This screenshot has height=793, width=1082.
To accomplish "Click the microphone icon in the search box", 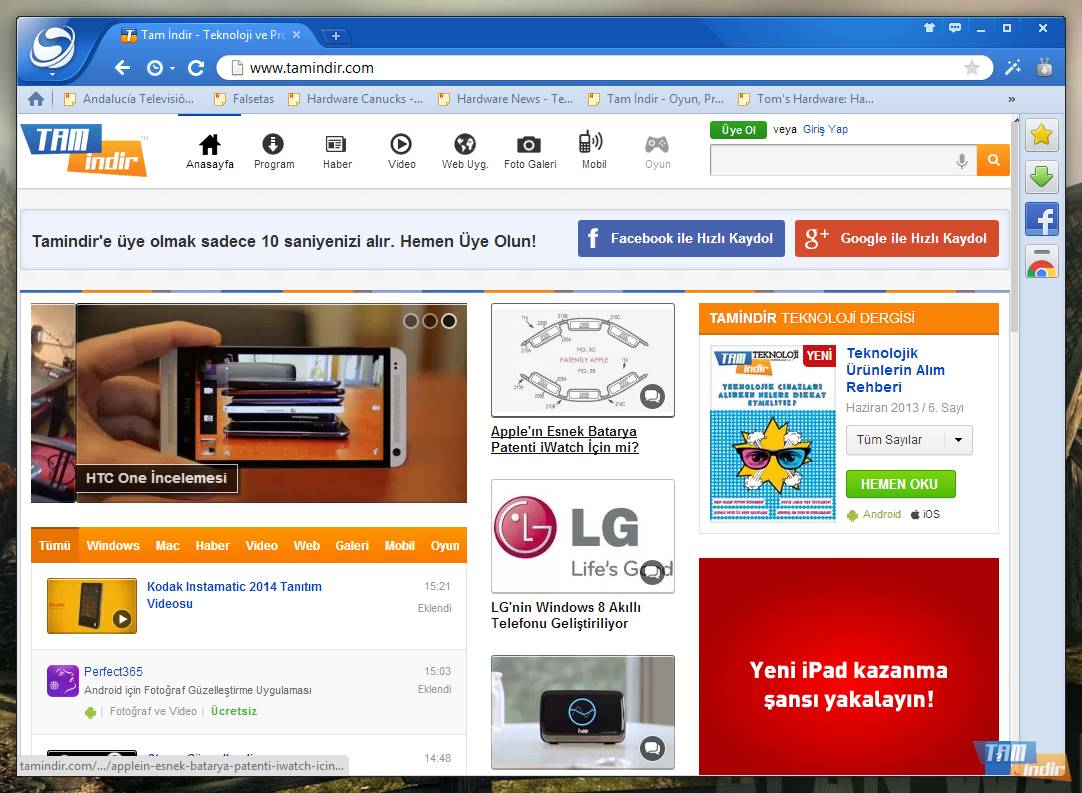I will pyautogui.click(x=961, y=160).
